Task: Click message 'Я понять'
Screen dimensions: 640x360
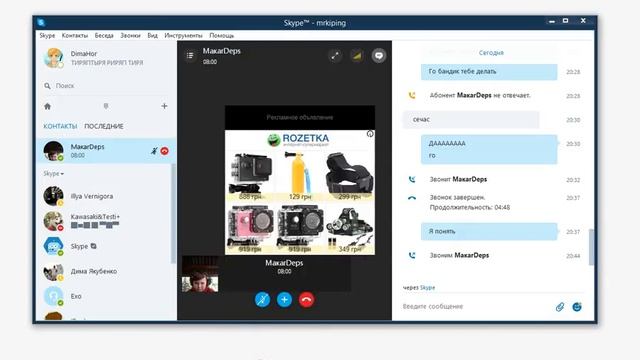Action: 489,231
